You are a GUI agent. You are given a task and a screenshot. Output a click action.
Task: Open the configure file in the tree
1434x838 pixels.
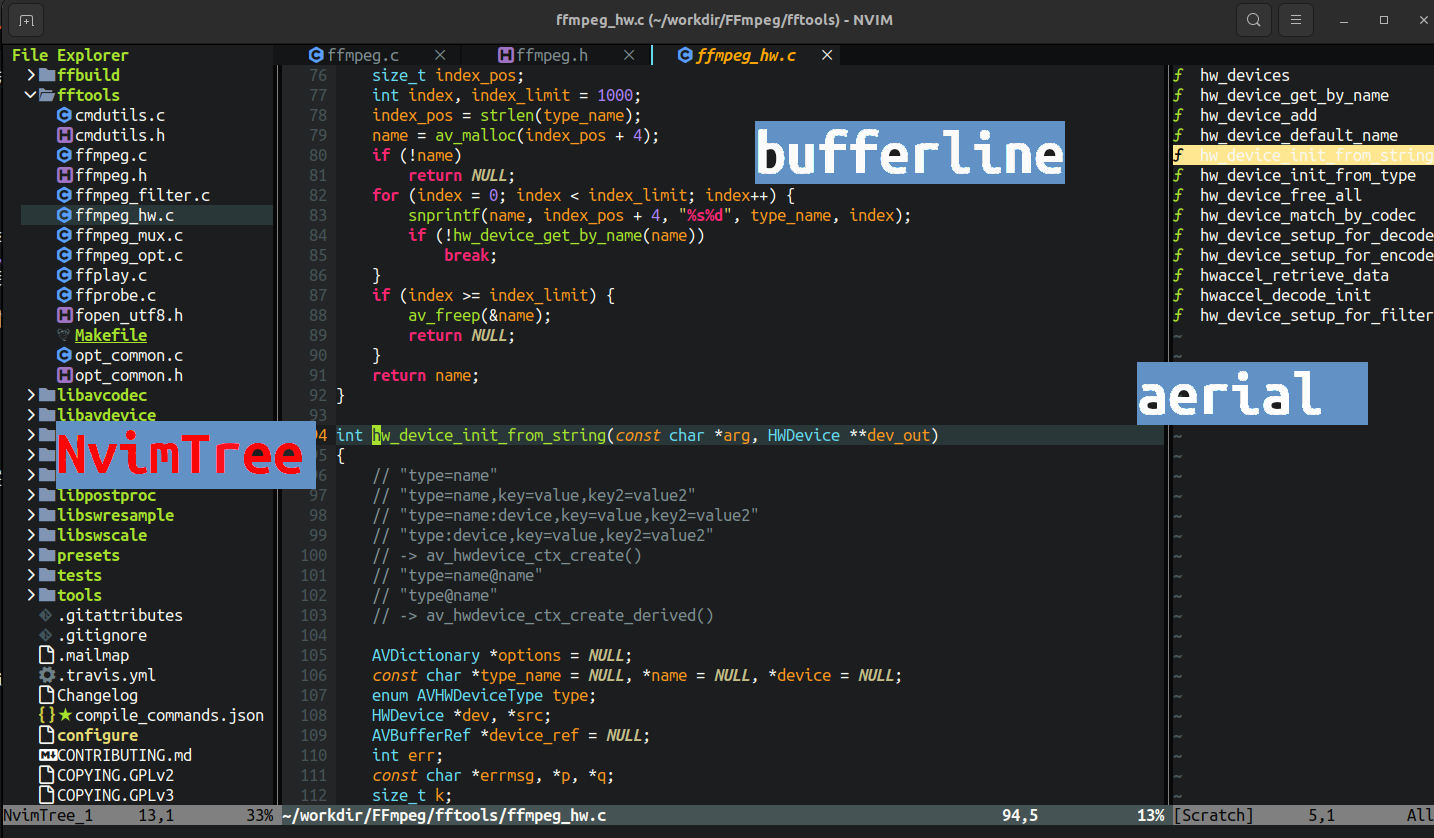click(97, 735)
